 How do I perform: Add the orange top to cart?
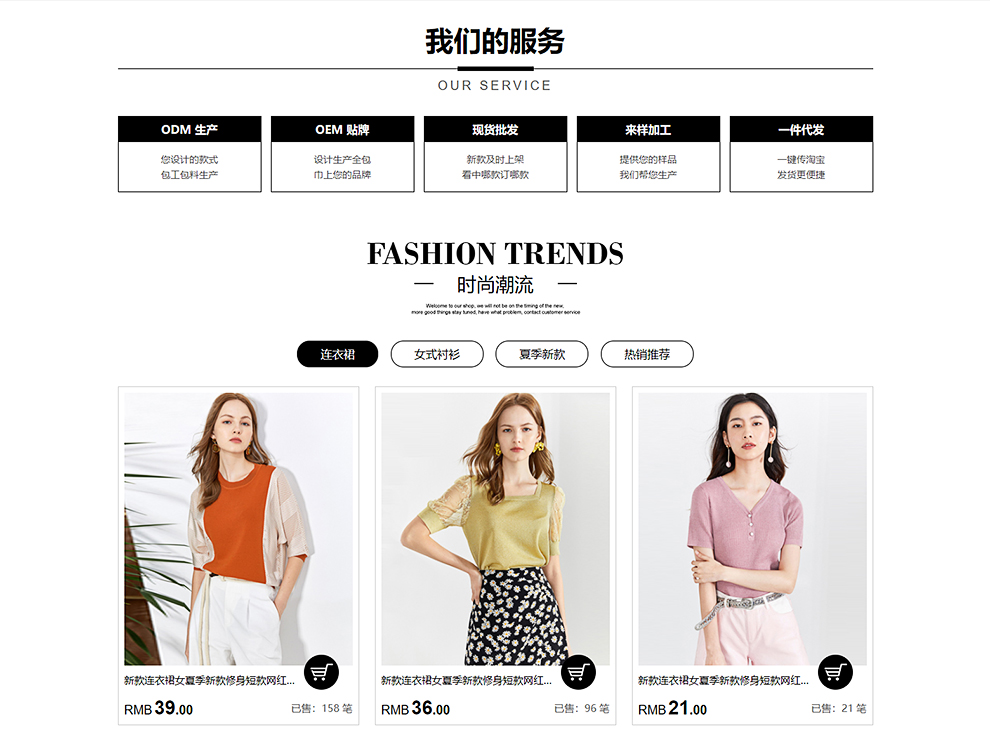(x=321, y=672)
